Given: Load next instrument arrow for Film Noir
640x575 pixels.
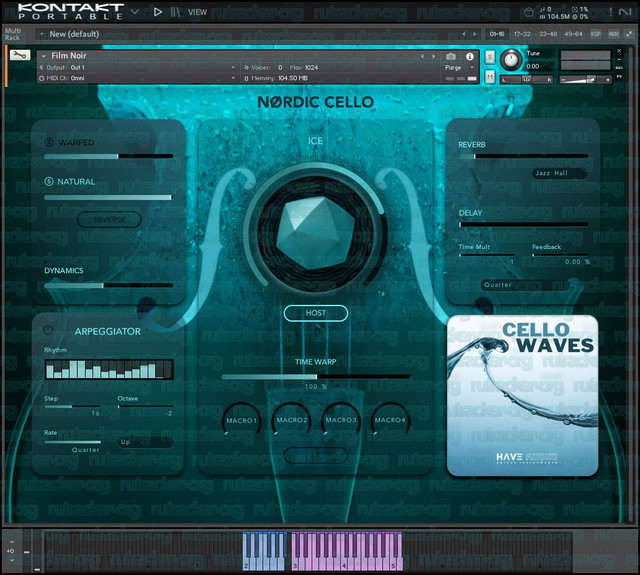Looking at the screenshot, I should (x=433, y=56).
